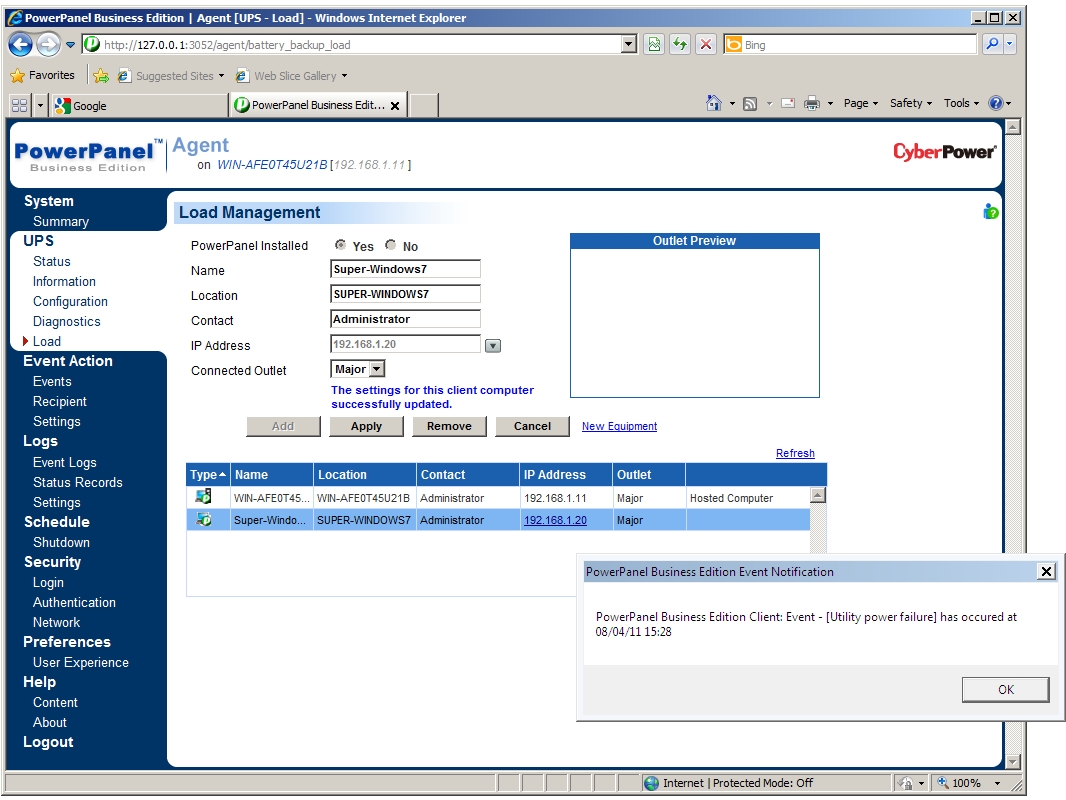Open the Page menu dropdown

tap(861, 103)
